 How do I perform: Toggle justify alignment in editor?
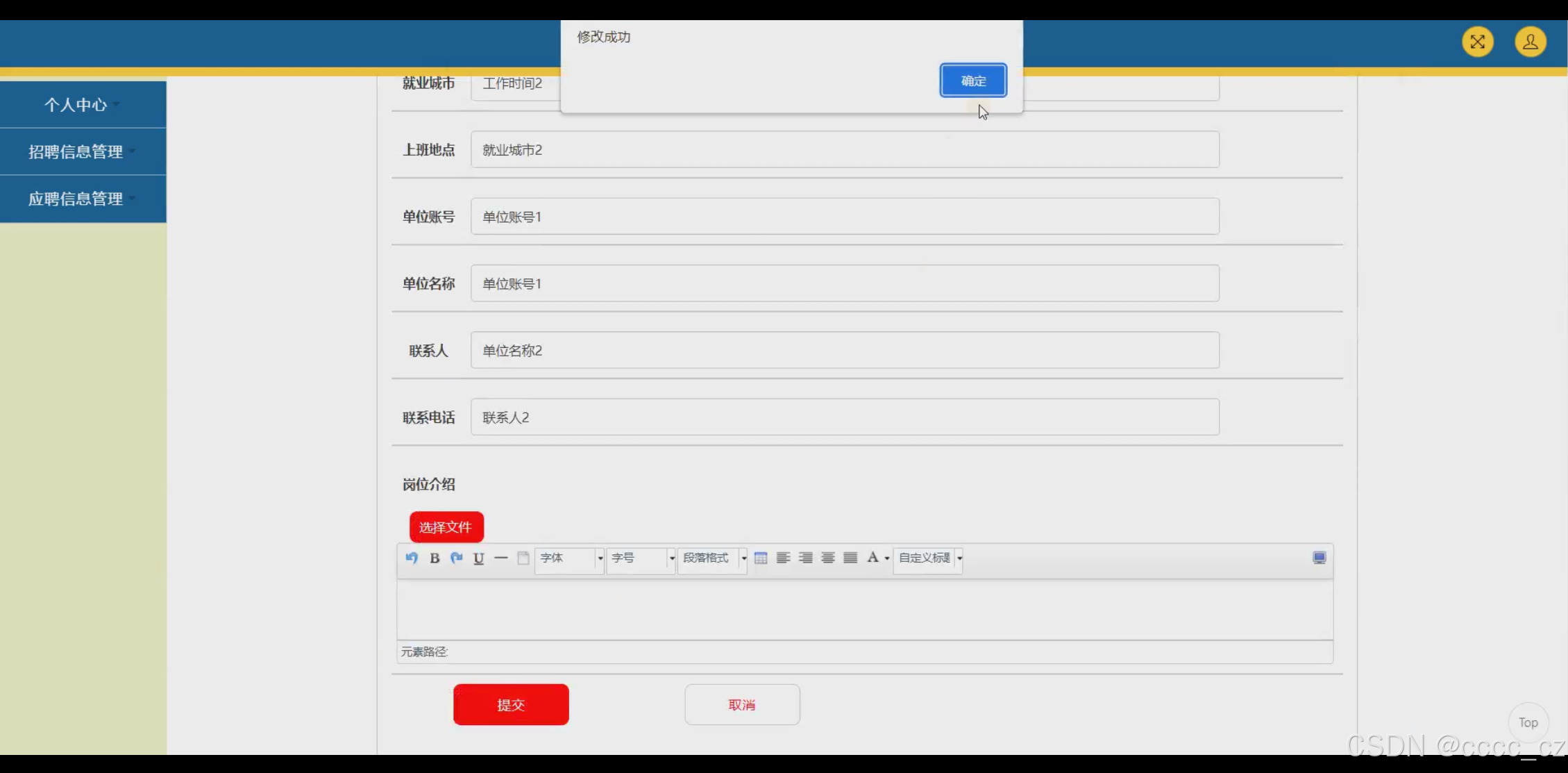[850, 558]
